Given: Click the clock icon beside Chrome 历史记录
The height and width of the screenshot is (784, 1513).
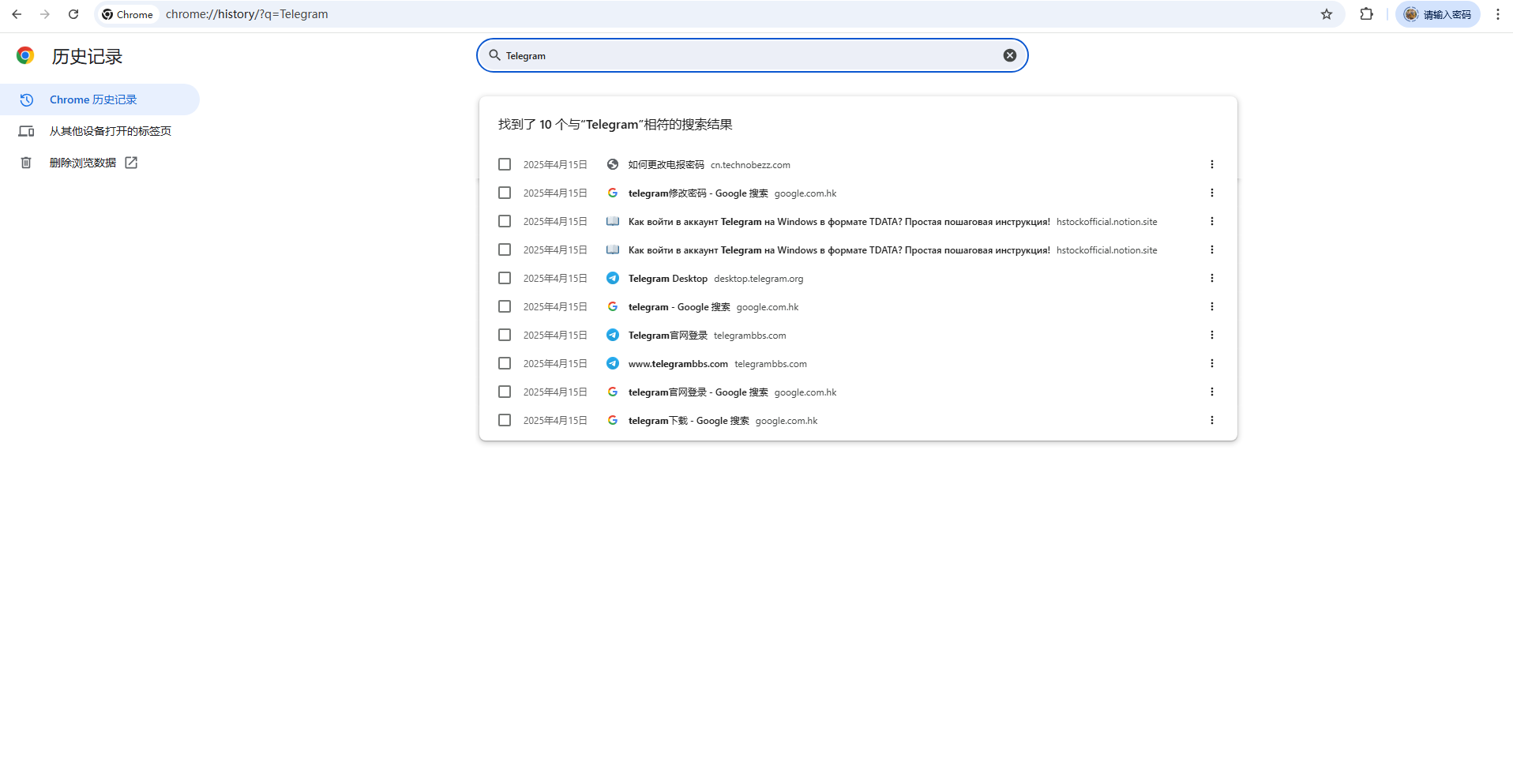Looking at the screenshot, I should click(26, 99).
